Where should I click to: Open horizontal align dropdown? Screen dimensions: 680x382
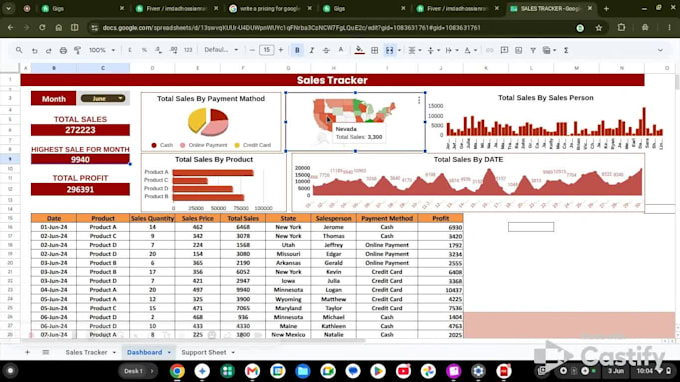point(414,50)
